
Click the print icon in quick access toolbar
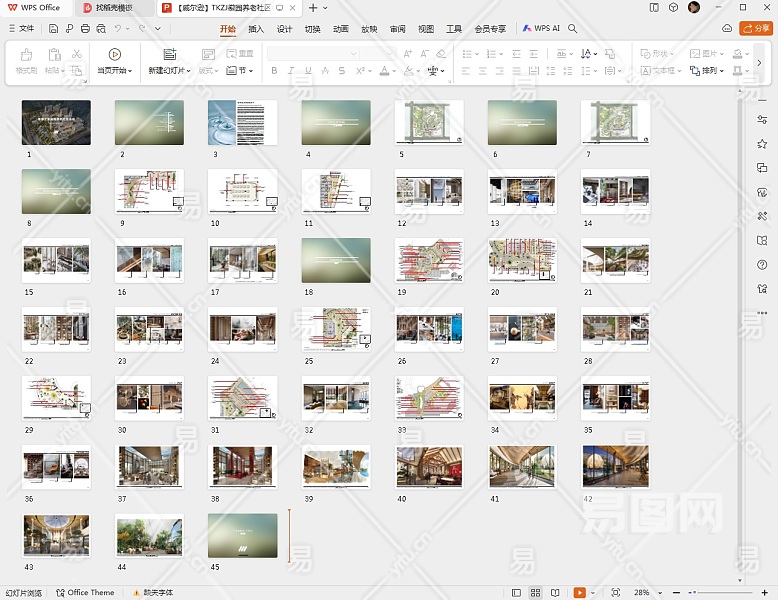coord(85,29)
